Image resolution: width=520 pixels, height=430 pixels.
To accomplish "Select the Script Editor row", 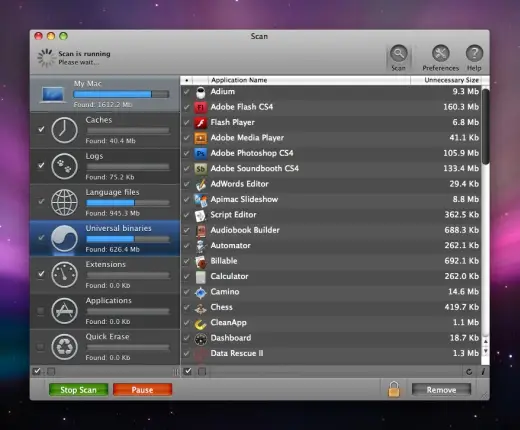I will [x=331, y=215].
